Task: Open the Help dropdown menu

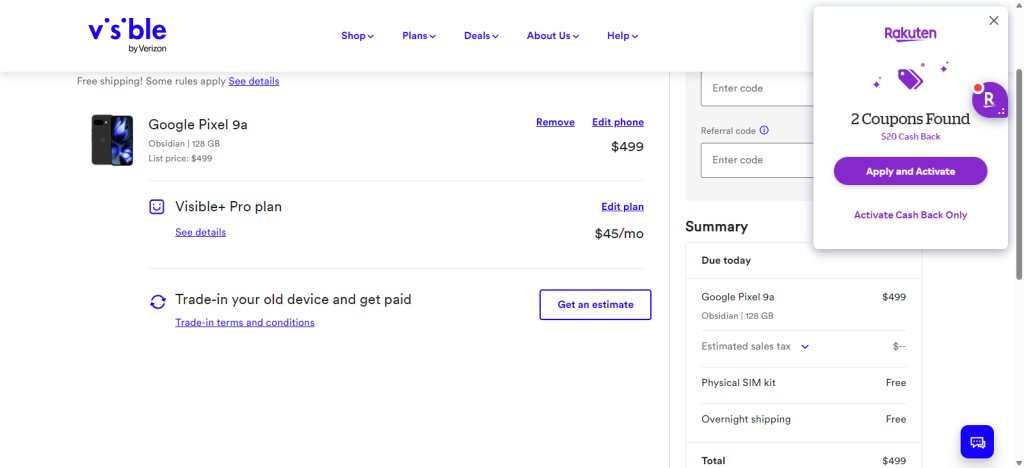Action: [622, 36]
